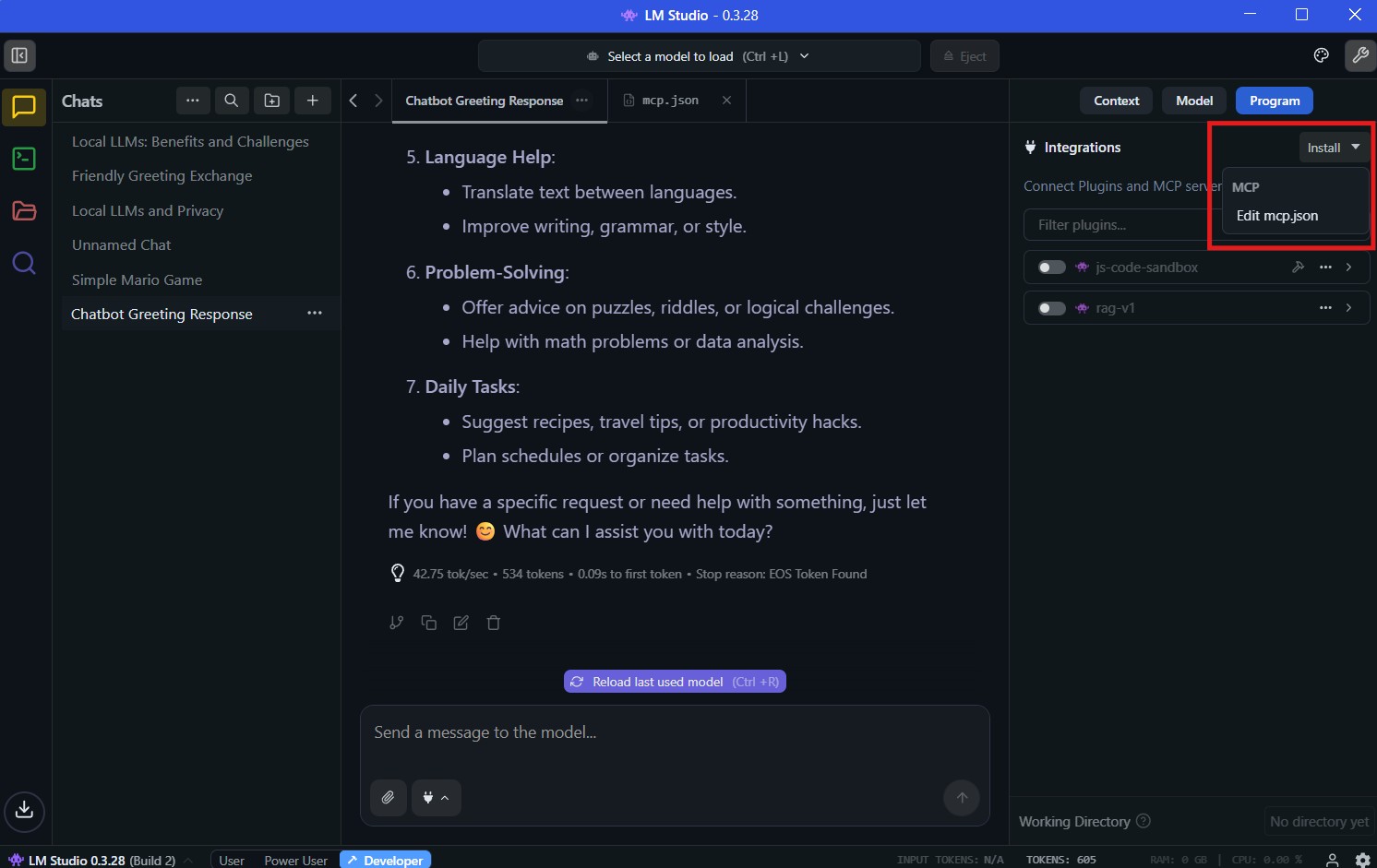Viewport: 1377px width, 868px height.
Task: Expand the Install dropdown in Integrations
Action: click(x=1334, y=148)
